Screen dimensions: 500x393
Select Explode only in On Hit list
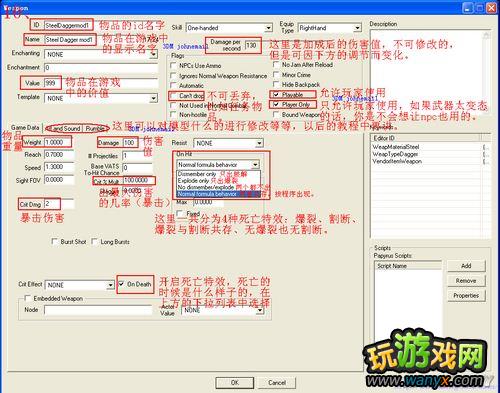[193, 180]
